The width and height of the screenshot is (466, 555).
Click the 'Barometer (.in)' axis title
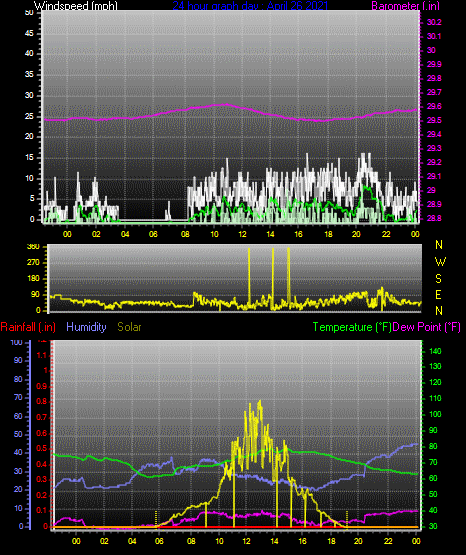click(406, 5)
